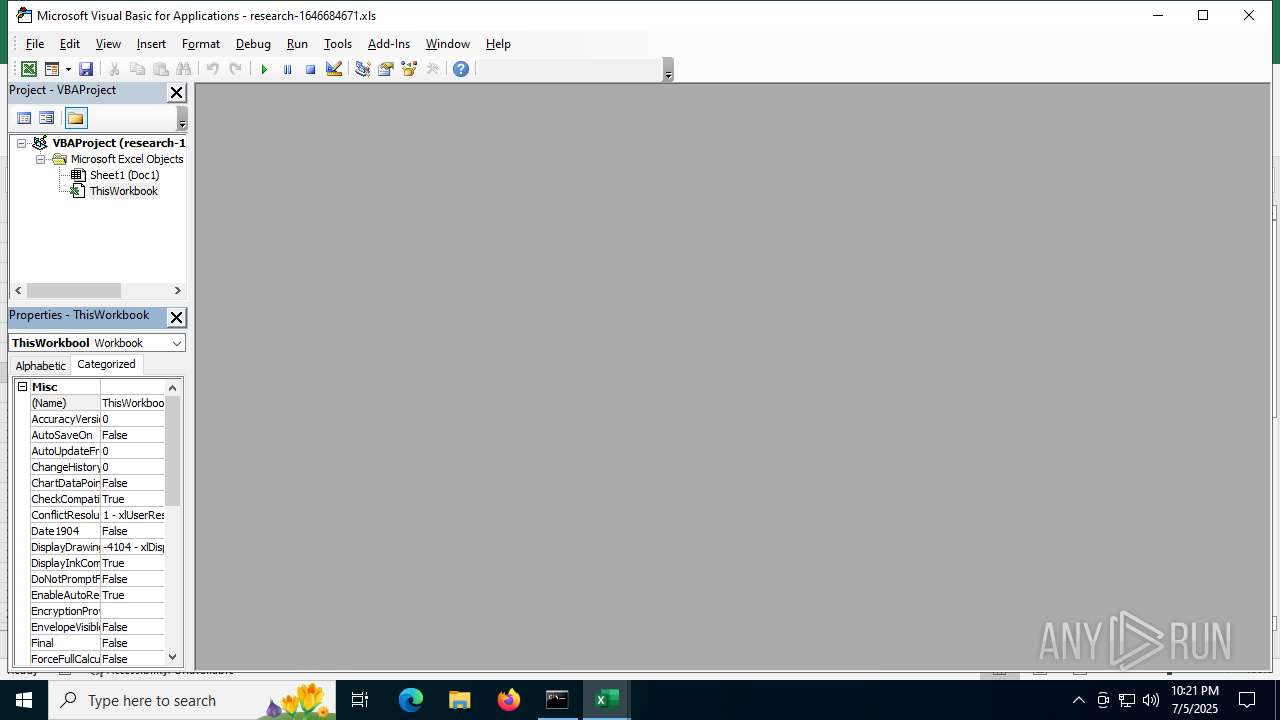Click the Copy toolbar icon

[138, 69]
